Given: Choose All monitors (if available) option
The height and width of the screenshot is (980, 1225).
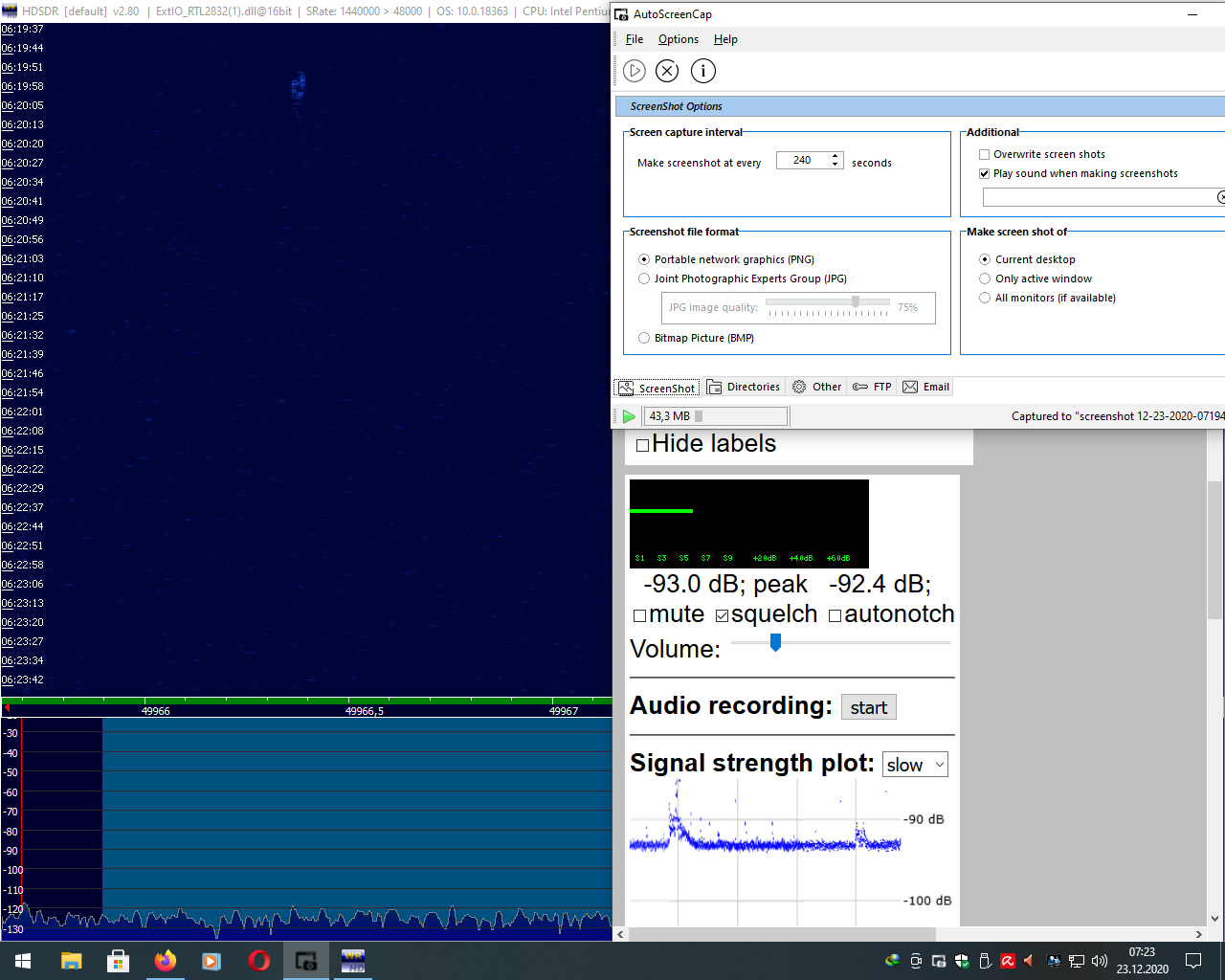Looking at the screenshot, I should tap(985, 298).
